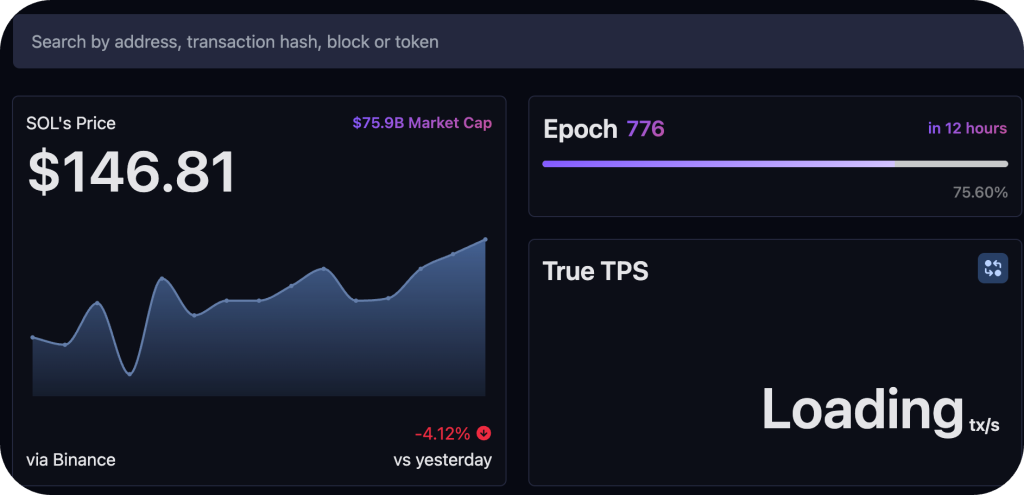Screen dimensions: 1024x495
Task: Click the epoch progress bar
Action: 775,164
